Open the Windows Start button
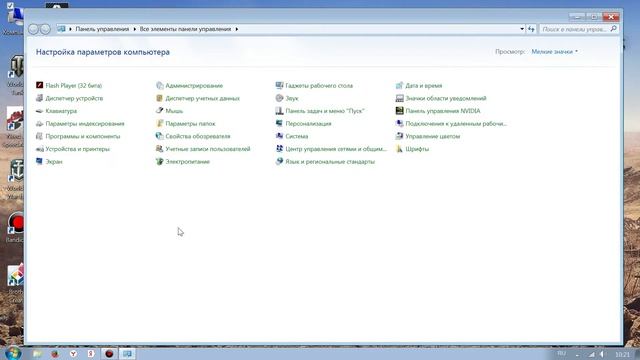The image size is (640, 360). click(x=13, y=353)
